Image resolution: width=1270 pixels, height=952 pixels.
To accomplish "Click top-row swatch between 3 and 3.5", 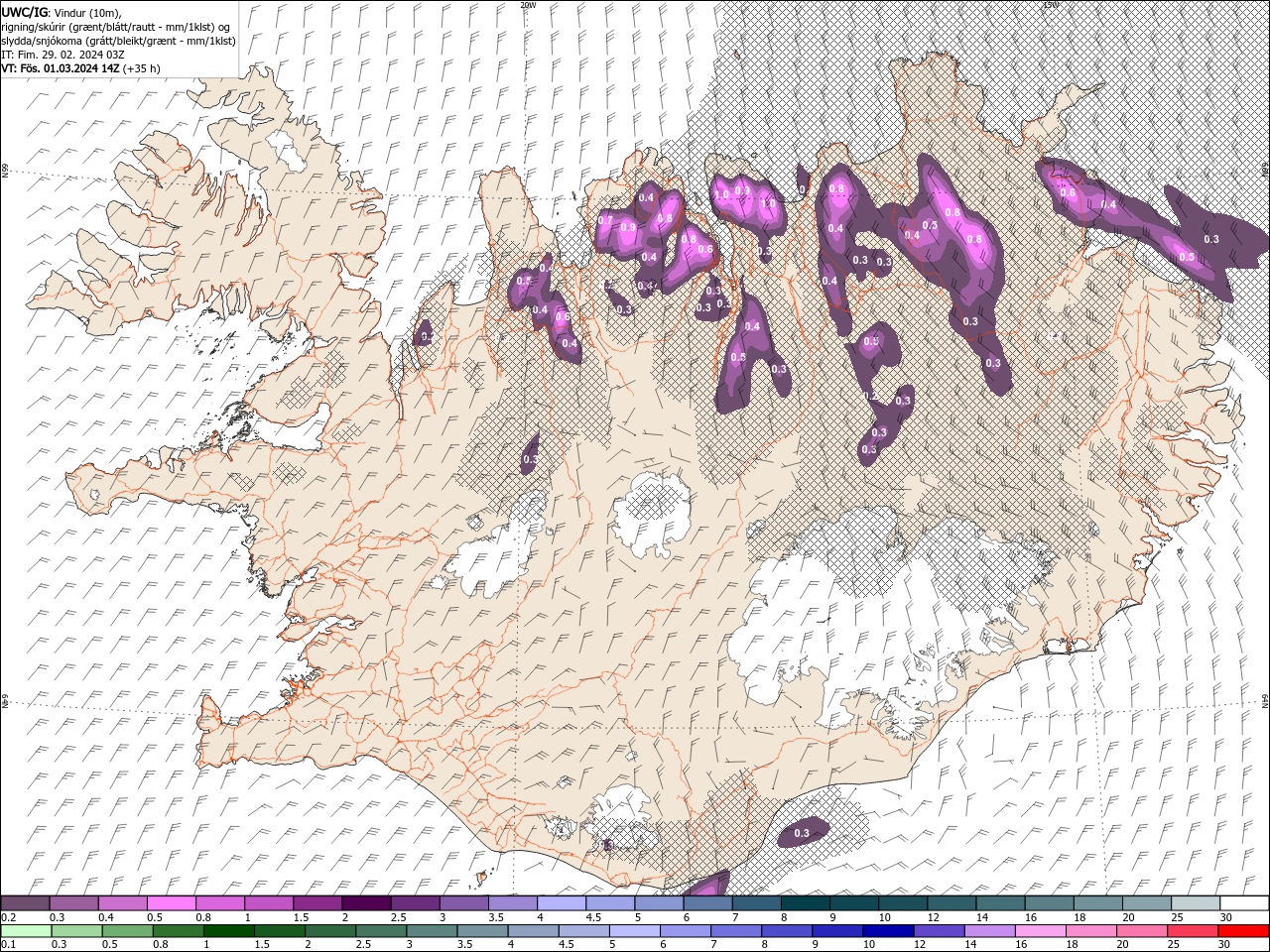I will coord(463,903).
